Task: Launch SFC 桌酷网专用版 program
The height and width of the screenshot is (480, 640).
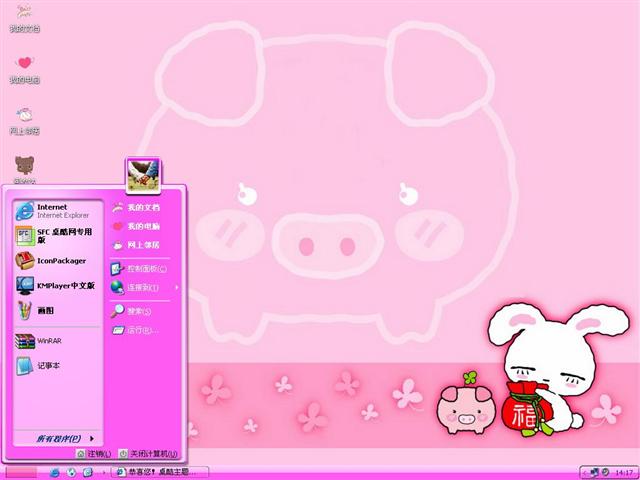Action: [x=58, y=236]
